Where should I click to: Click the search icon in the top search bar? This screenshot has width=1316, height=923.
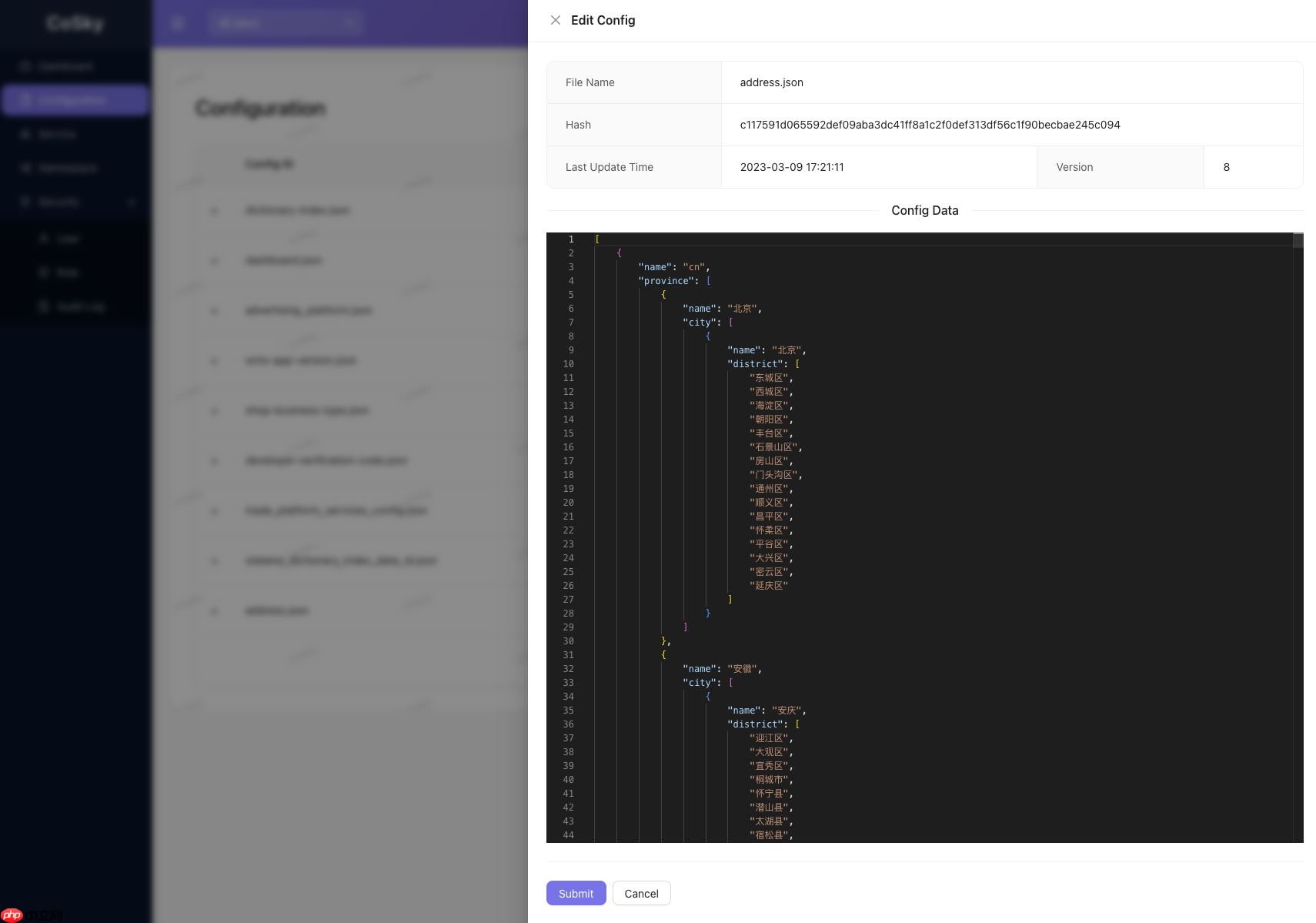350,22
